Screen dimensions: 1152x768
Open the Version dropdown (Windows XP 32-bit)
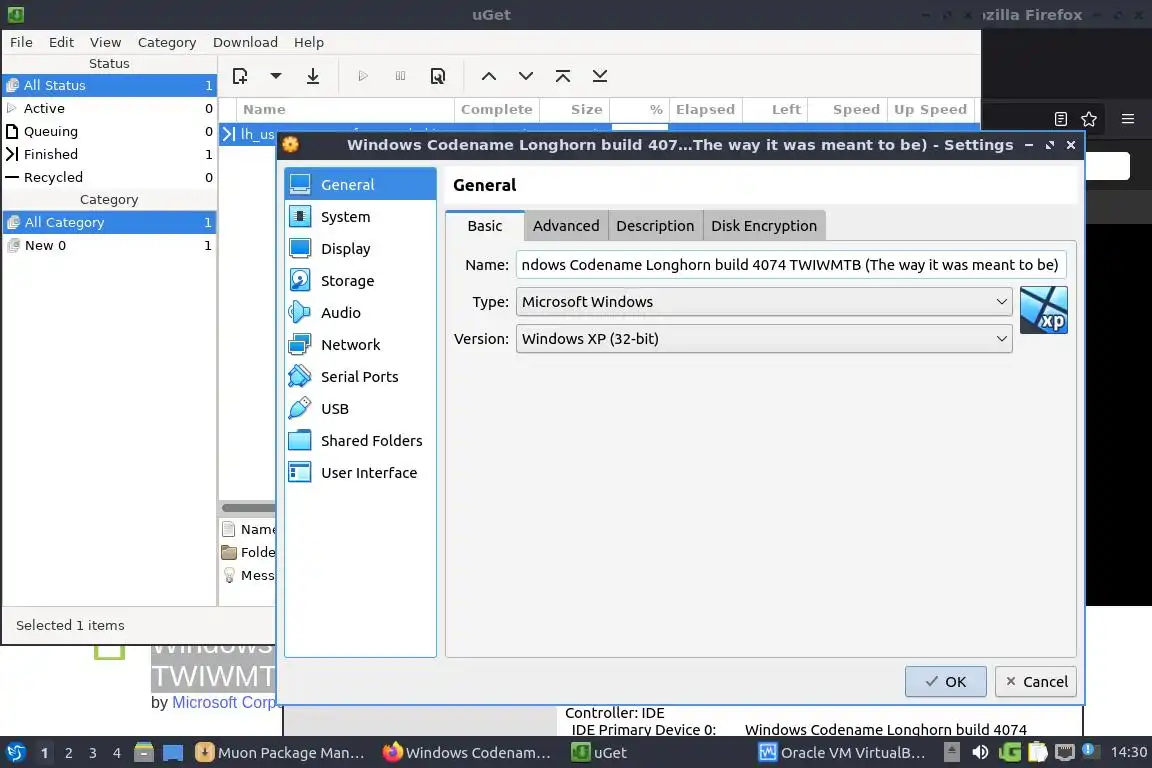tap(764, 339)
